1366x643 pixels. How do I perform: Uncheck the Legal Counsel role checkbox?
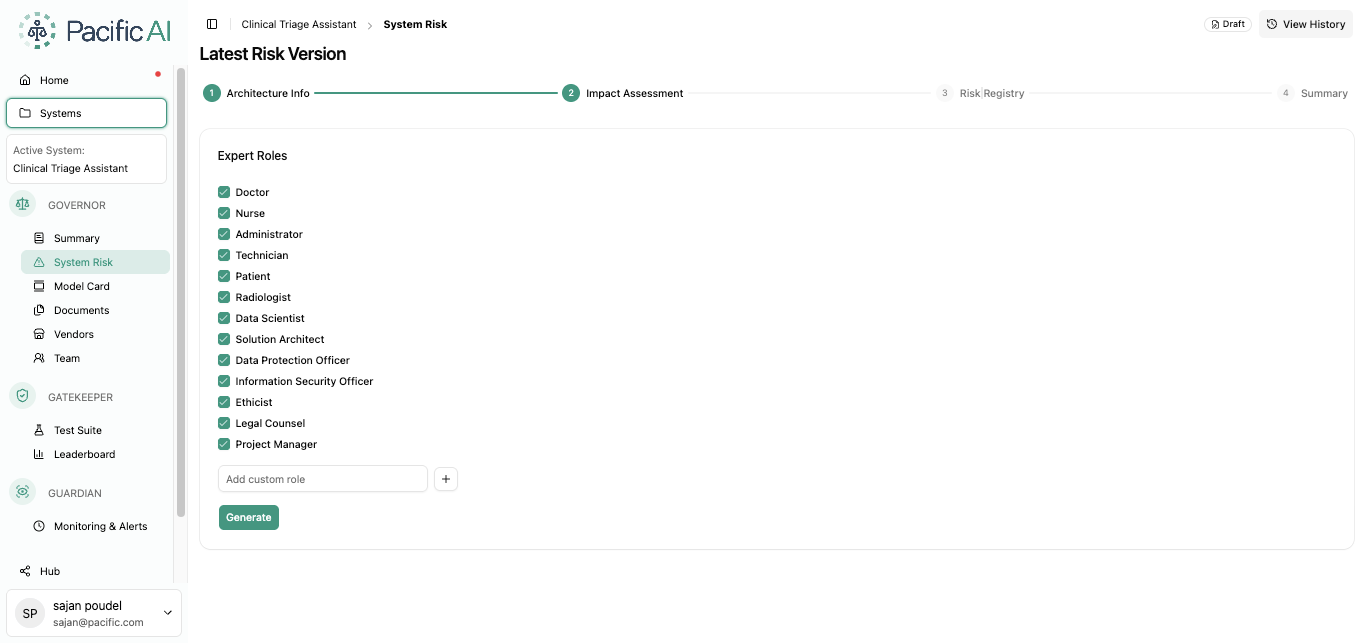tap(224, 423)
